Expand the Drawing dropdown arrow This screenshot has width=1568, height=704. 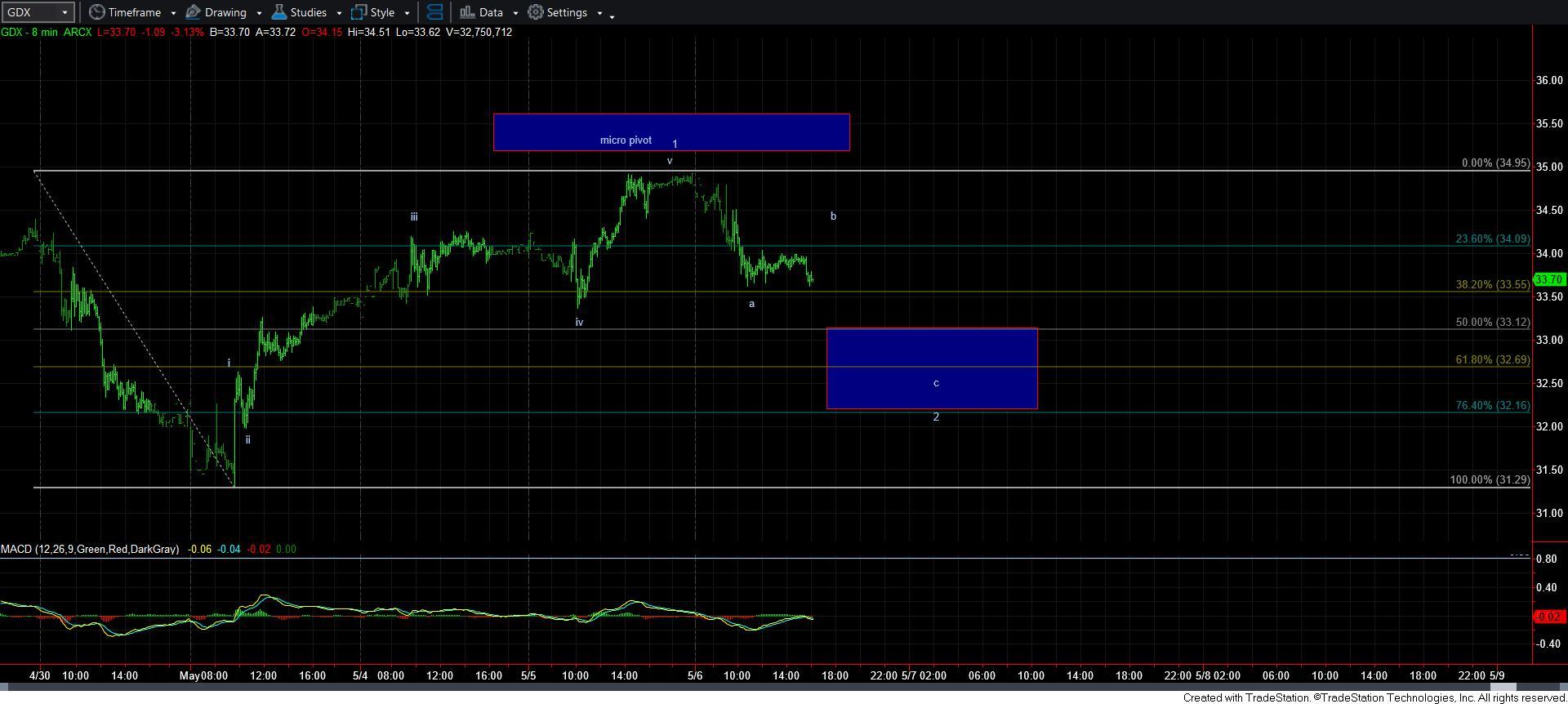click(259, 13)
